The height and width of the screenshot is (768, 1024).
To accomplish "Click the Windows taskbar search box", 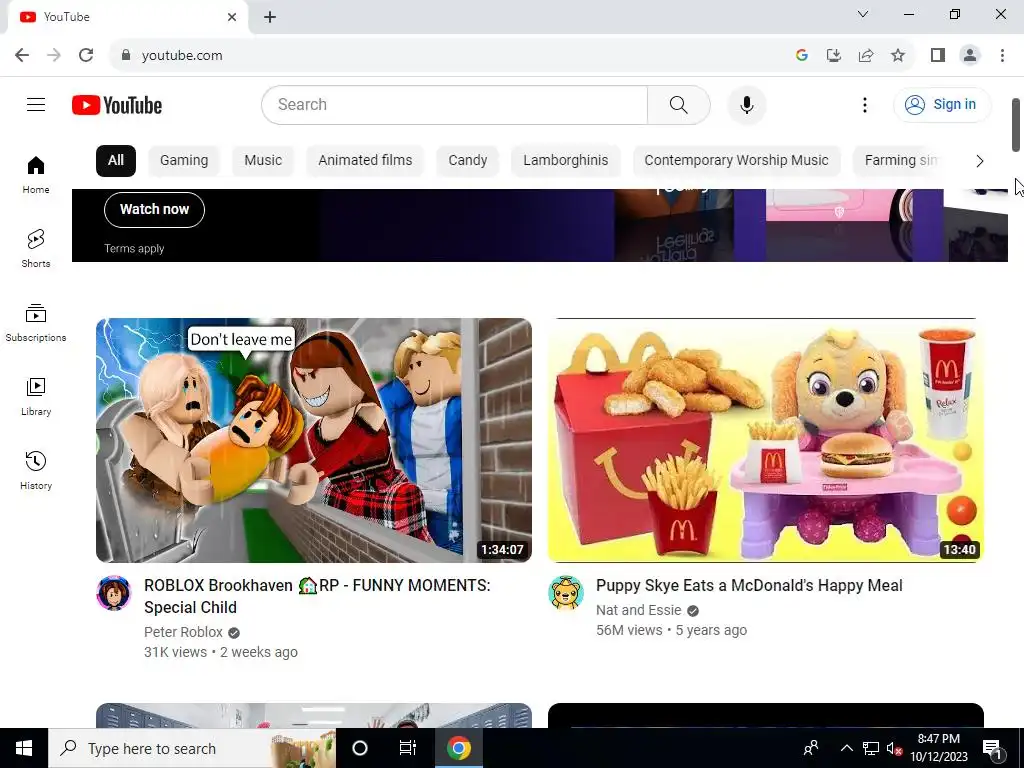I will tap(192, 748).
